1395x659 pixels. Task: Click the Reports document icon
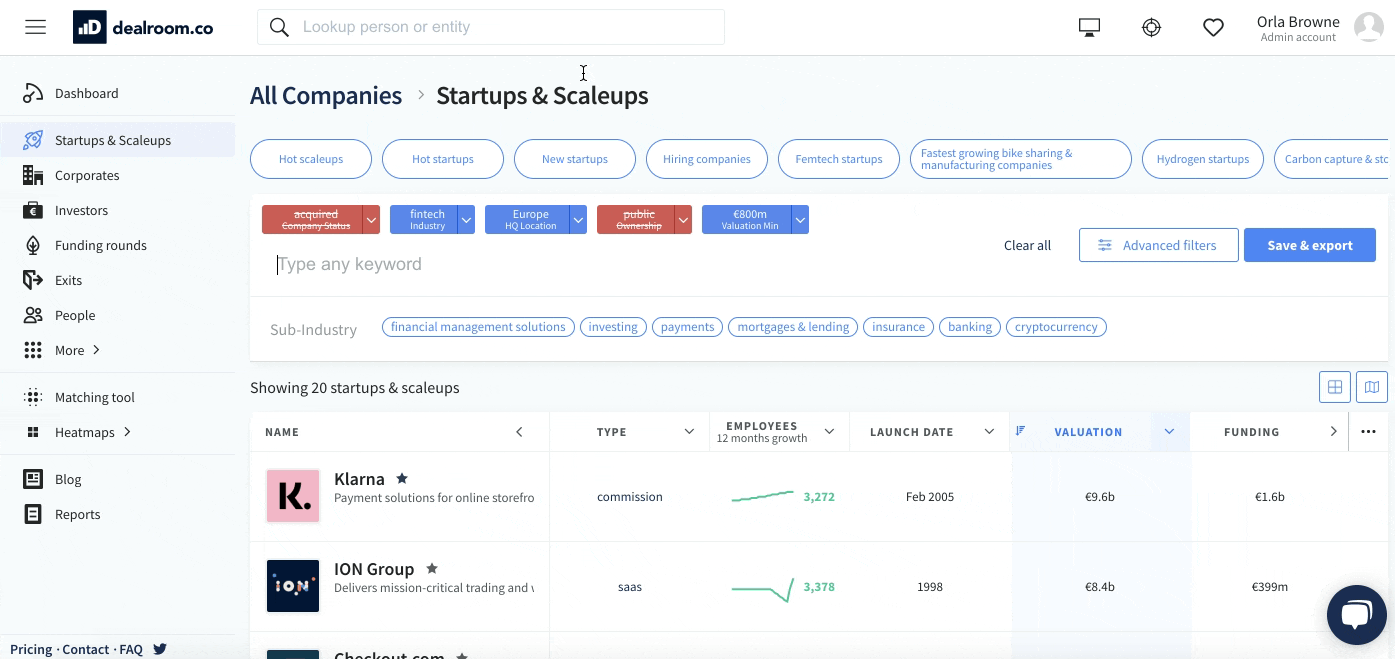pos(33,514)
